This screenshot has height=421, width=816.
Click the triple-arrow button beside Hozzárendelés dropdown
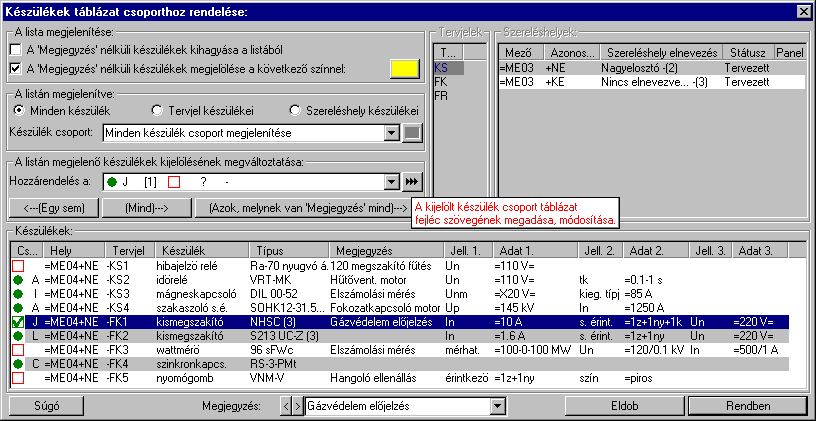point(411,182)
